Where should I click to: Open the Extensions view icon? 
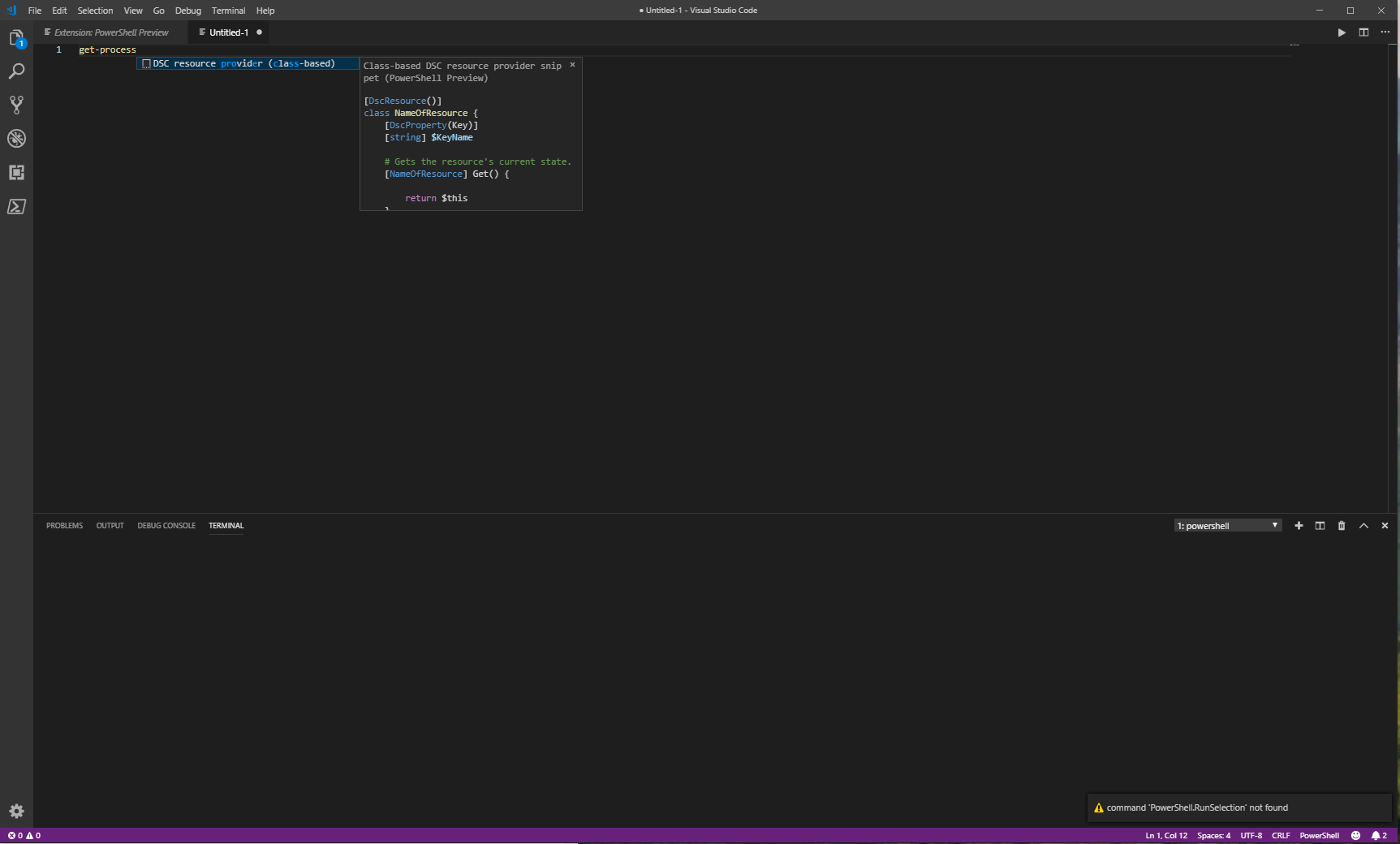(16, 173)
